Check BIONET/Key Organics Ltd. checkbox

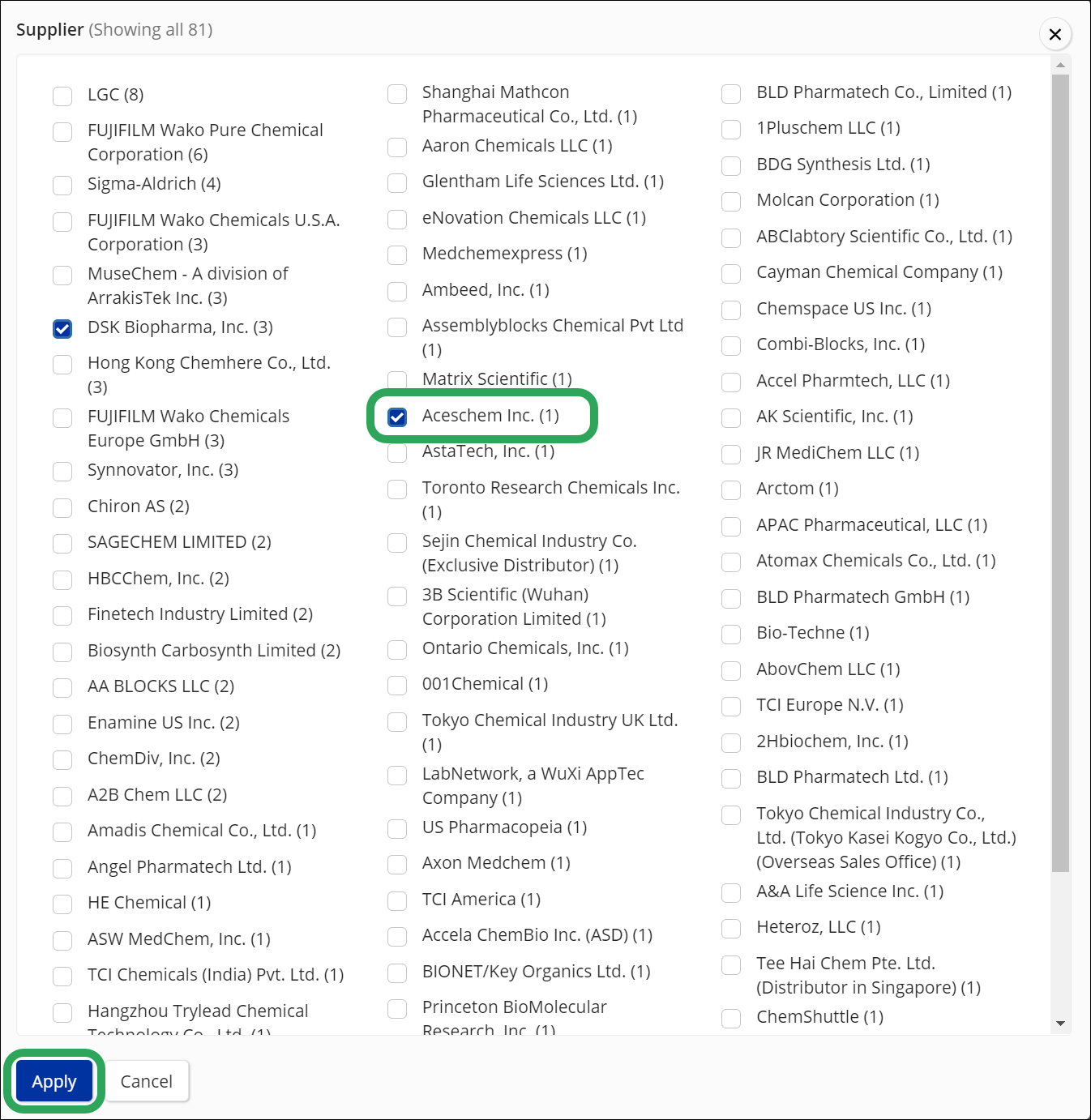pos(397,973)
